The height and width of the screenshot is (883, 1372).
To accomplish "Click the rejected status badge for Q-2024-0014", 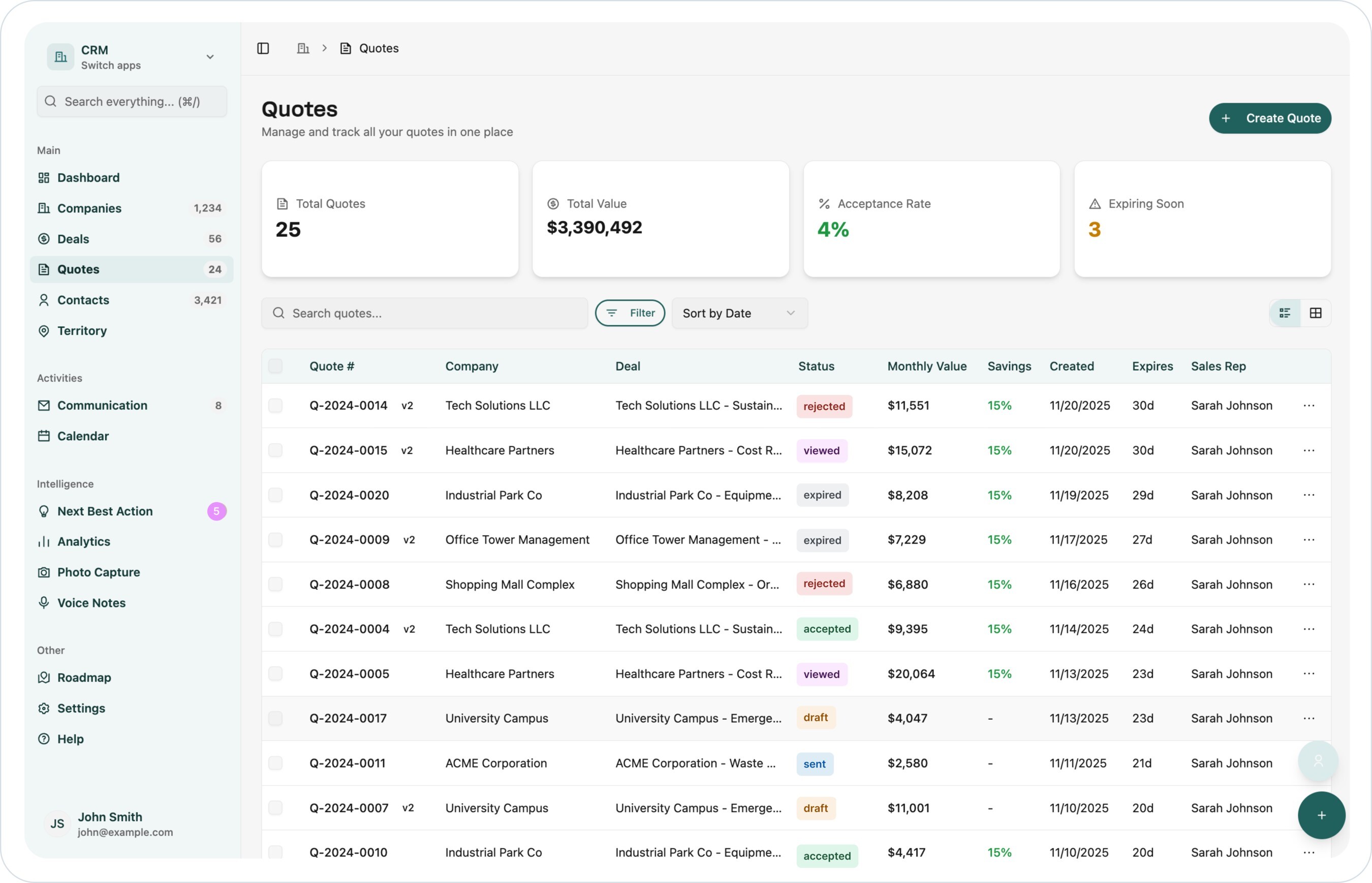I will tap(824, 406).
